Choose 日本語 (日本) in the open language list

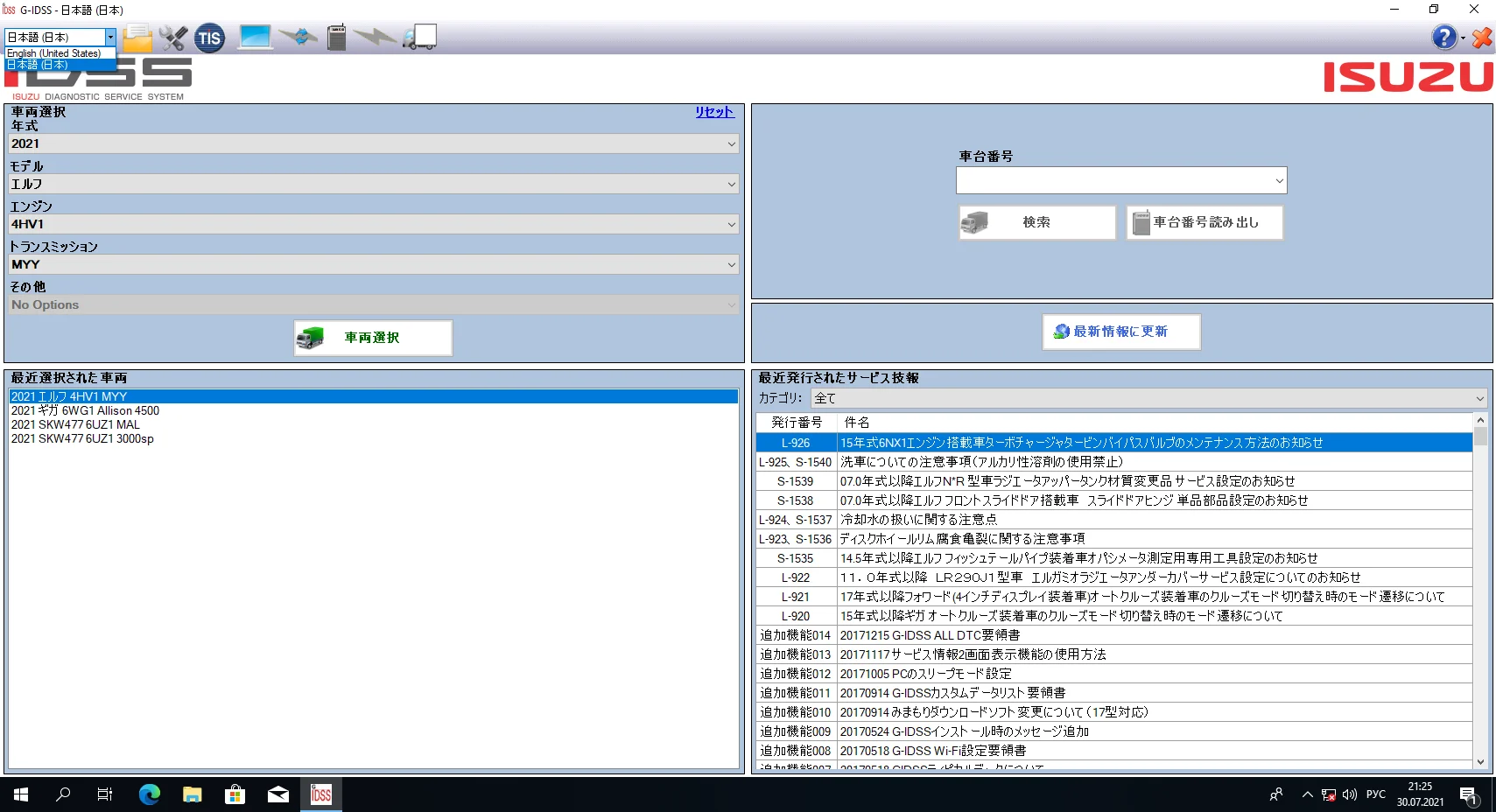(60, 65)
